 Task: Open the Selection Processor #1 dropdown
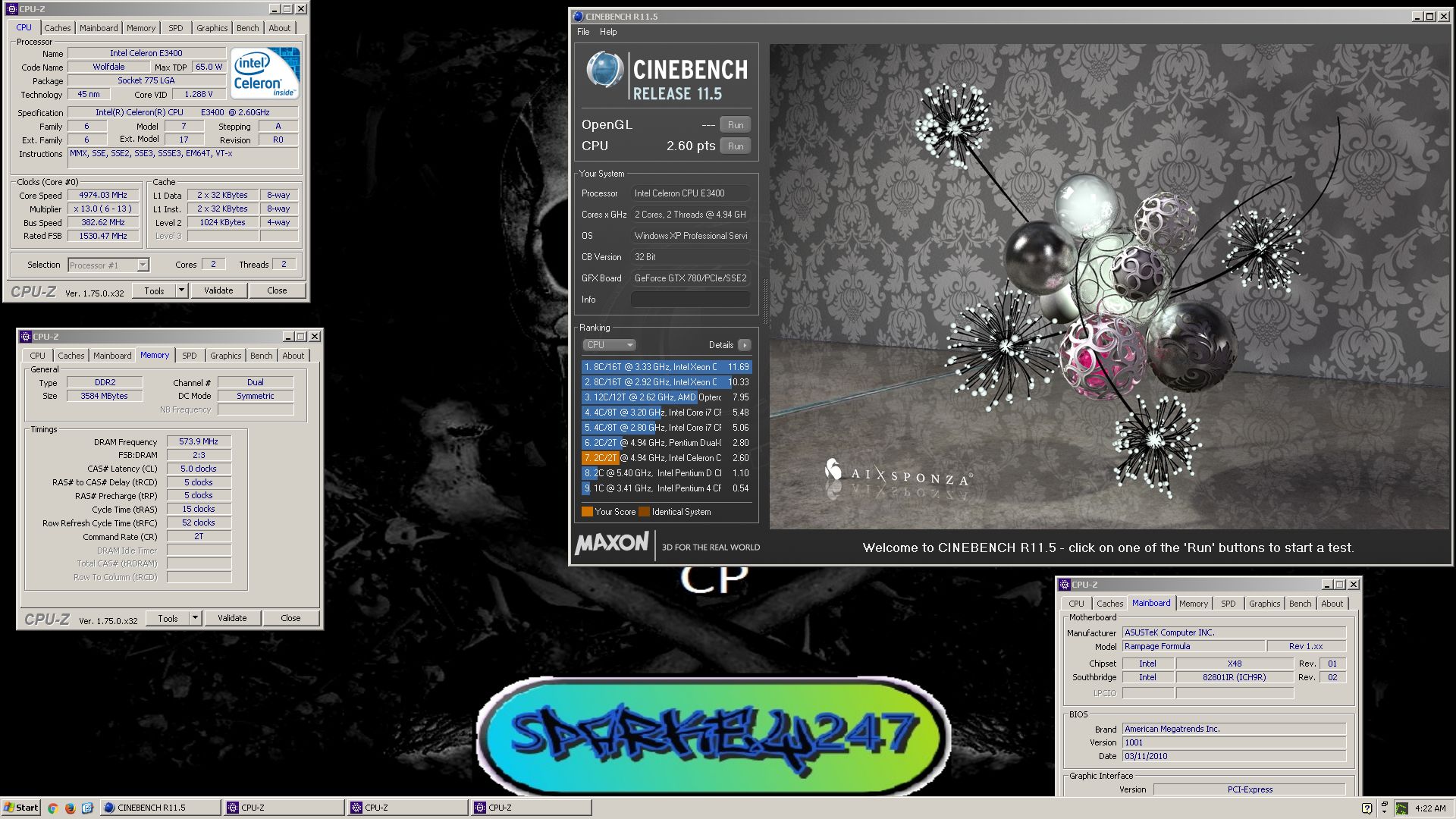tap(108, 265)
